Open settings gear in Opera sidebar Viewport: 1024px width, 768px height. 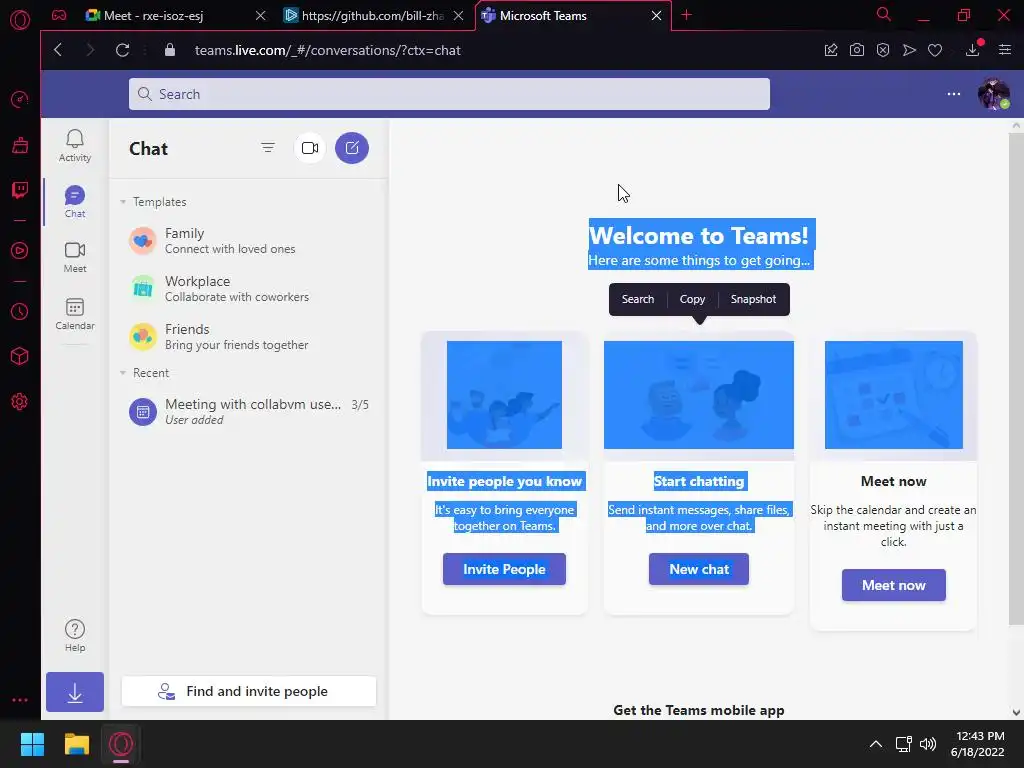(20, 402)
